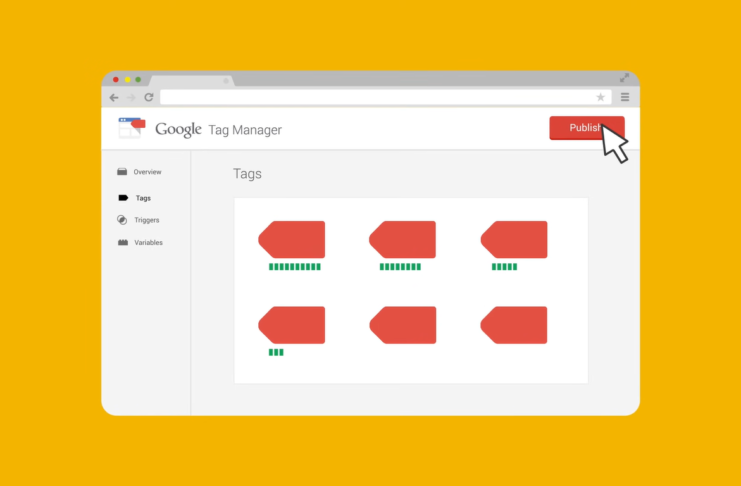This screenshot has height=486, width=741.
Task: Click the Variables icon in the sidebar
Action: [122, 243]
